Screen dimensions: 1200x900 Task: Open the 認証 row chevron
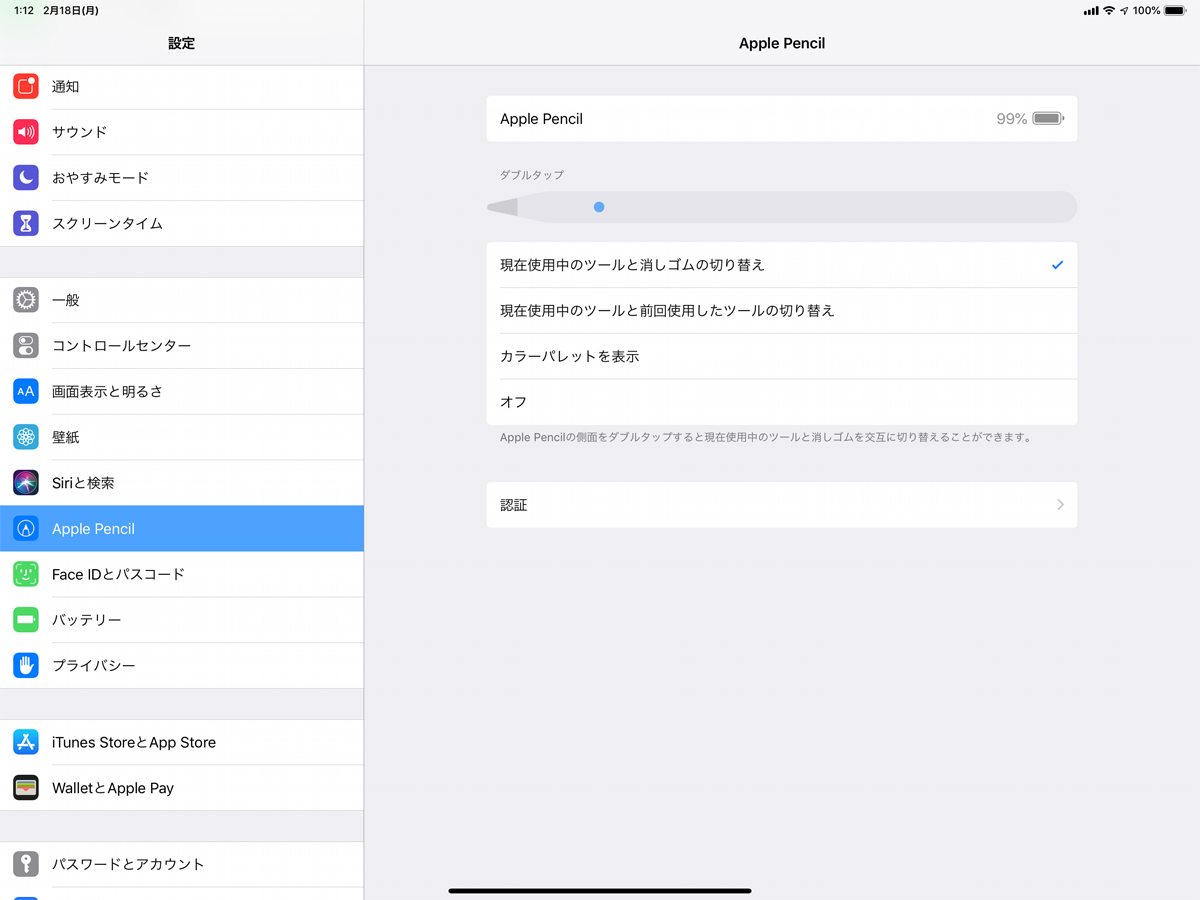(1060, 505)
